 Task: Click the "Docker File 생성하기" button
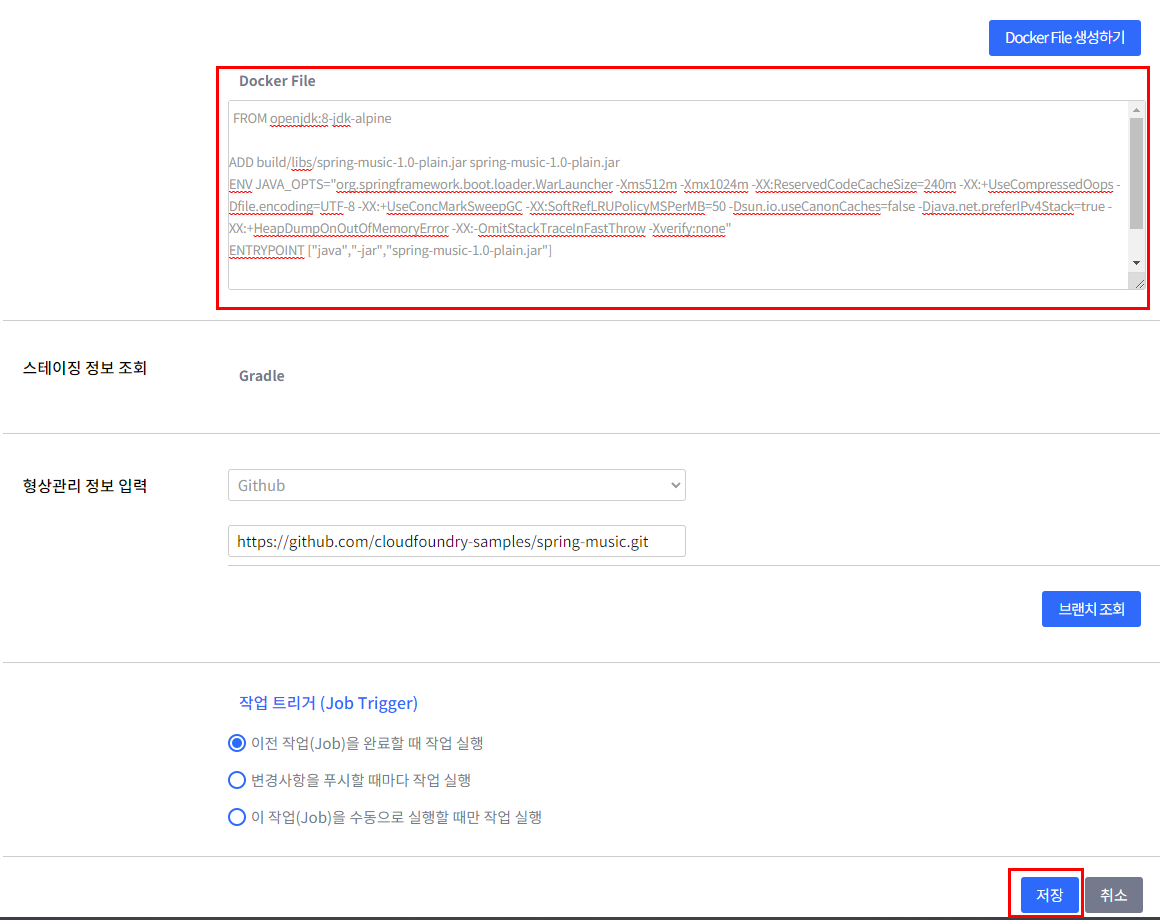click(1064, 37)
